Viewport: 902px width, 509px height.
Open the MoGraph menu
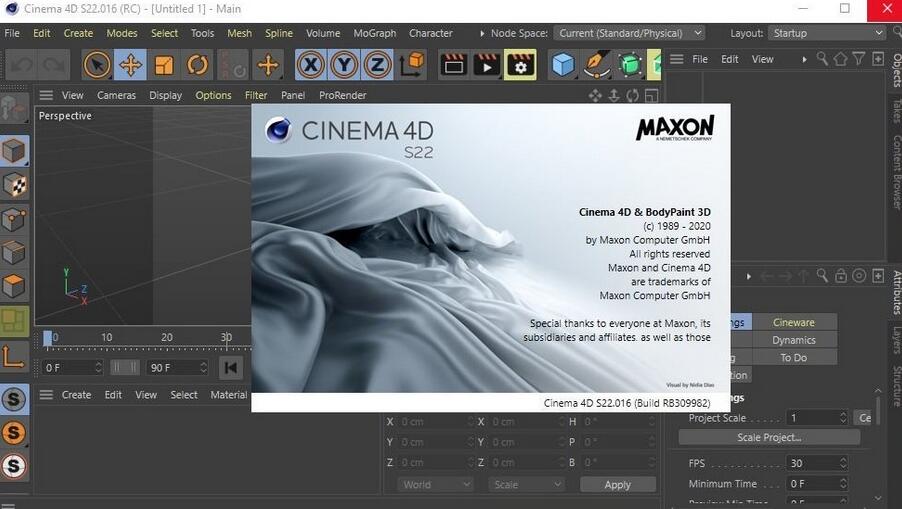[x=374, y=33]
